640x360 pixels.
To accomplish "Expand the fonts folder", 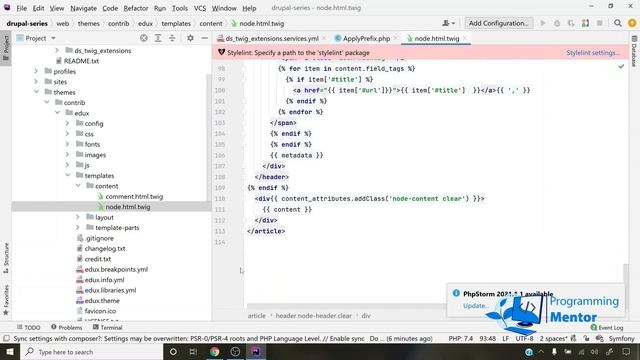I will click(x=67, y=144).
